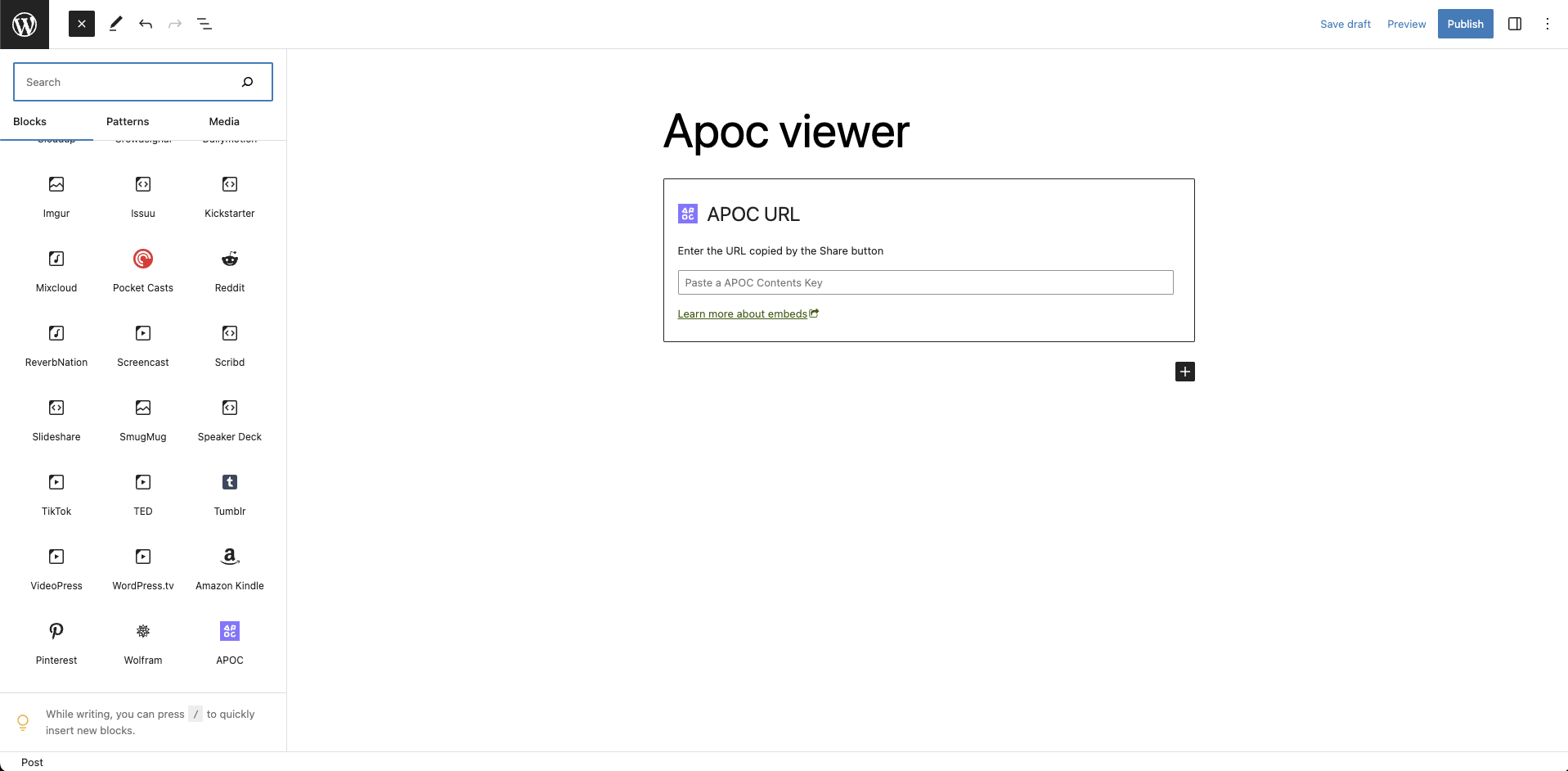Click Save draft
The height and width of the screenshot is (771, 1568).
coord(1345,25)
